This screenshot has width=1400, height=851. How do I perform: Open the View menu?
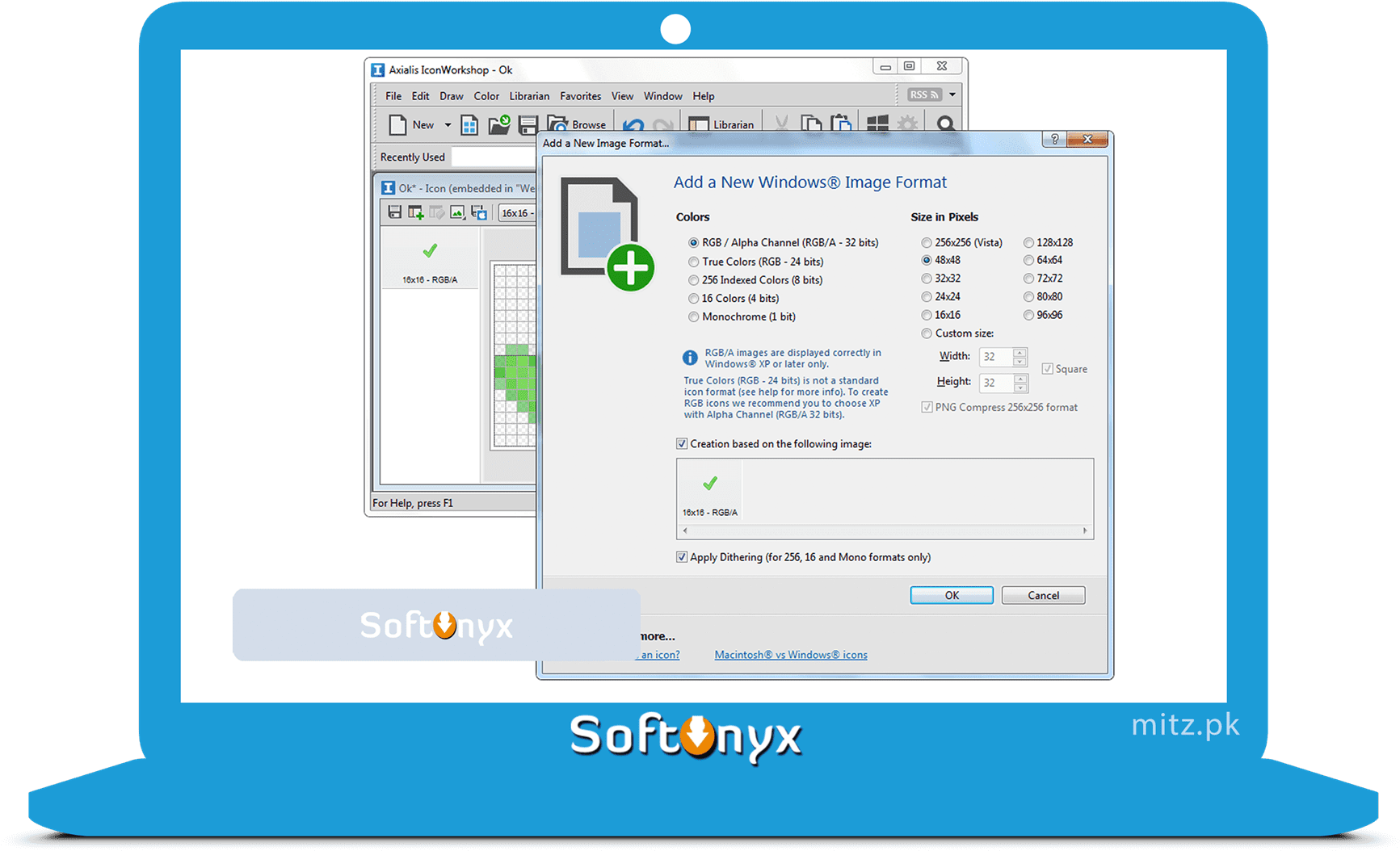pyautogui.click(x=622, y=96)
